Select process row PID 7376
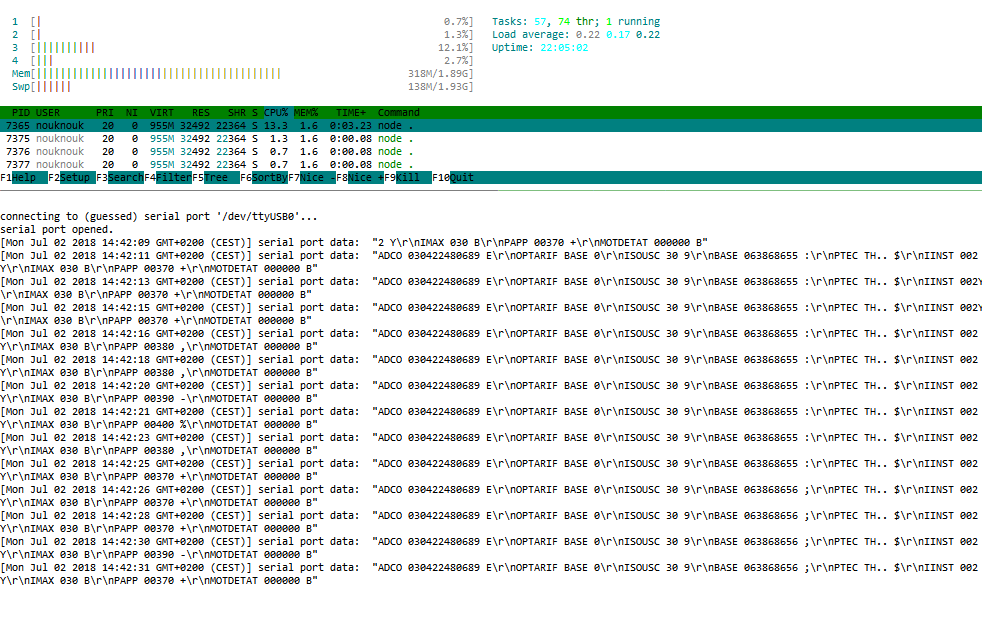 [x=491, y=152]
